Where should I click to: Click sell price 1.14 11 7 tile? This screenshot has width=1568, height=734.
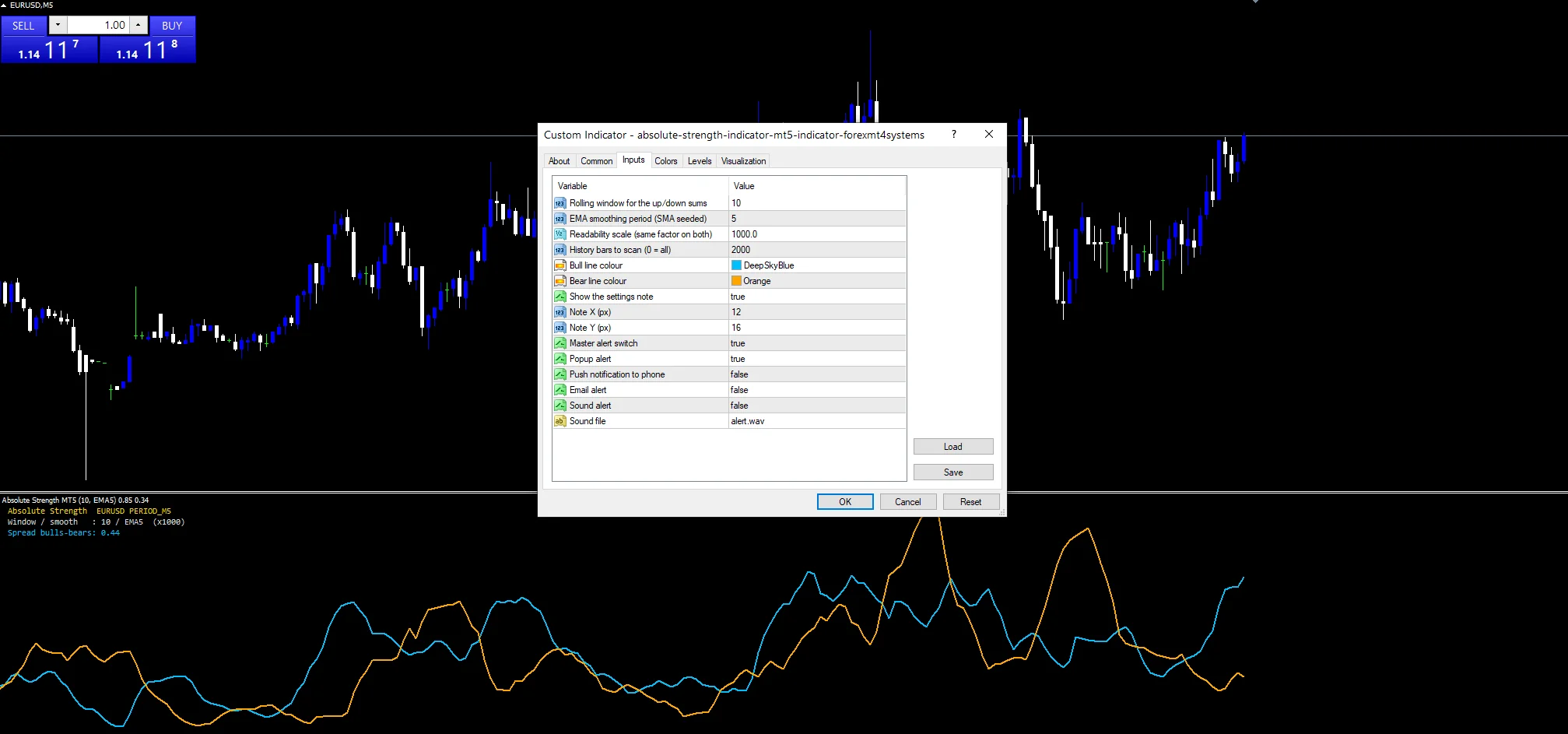pos(49,50)
